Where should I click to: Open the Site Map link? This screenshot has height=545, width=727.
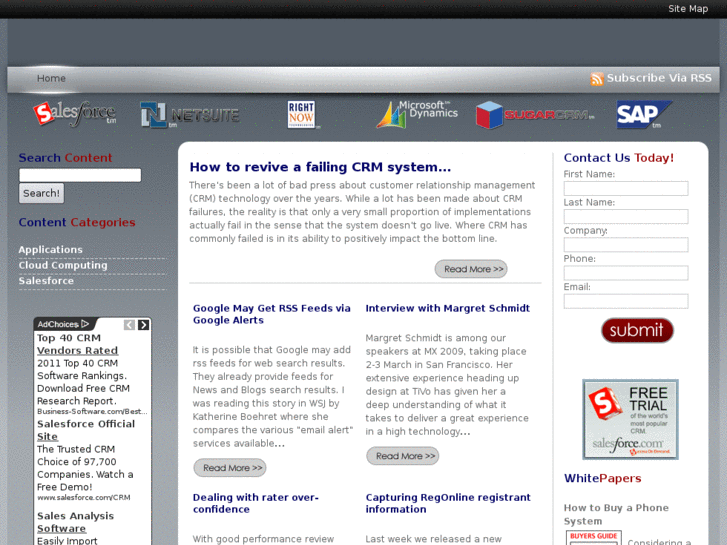click(688, 9)
